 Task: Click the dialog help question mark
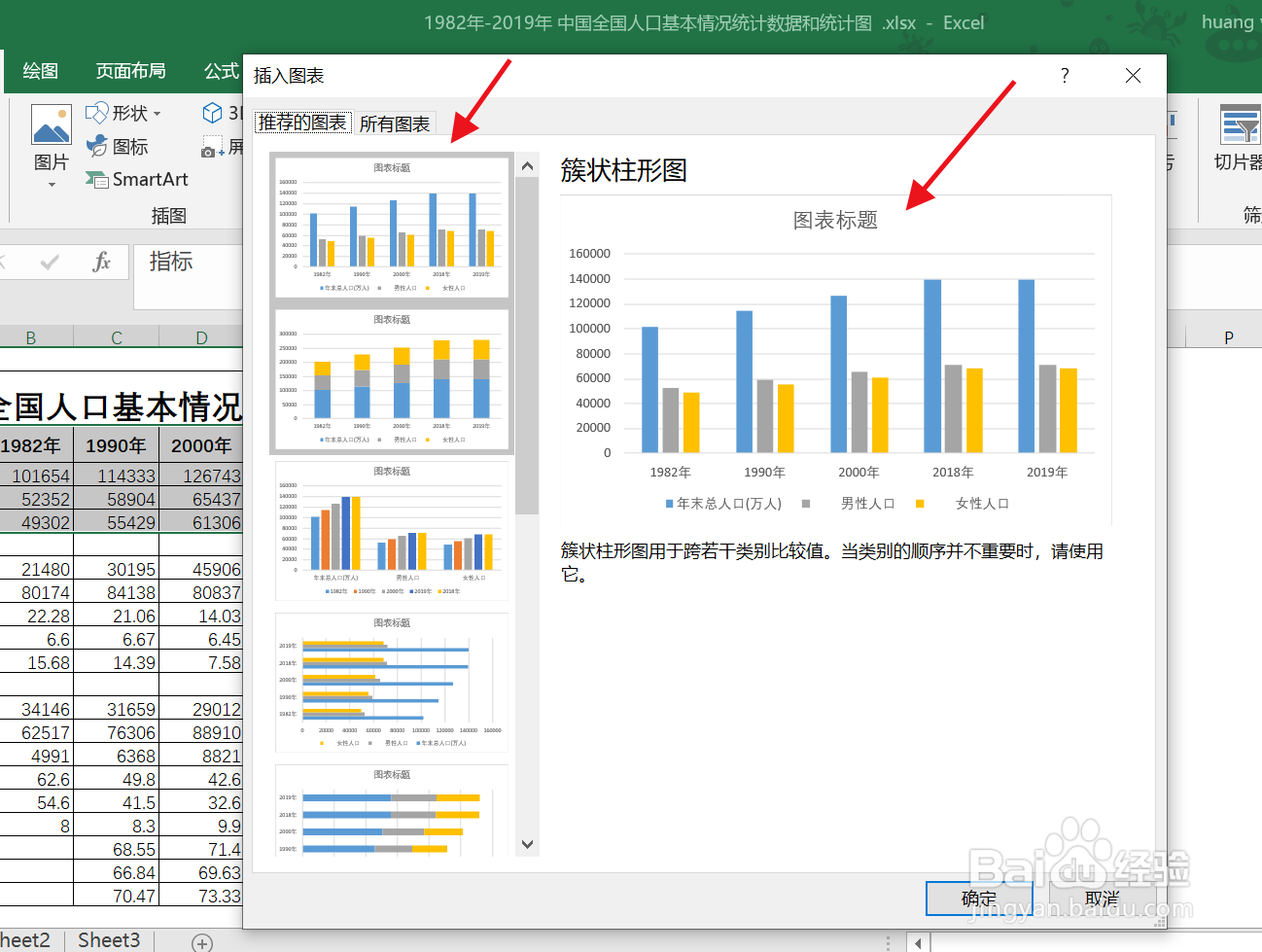pyautogui.click(x=1064, y=75)
